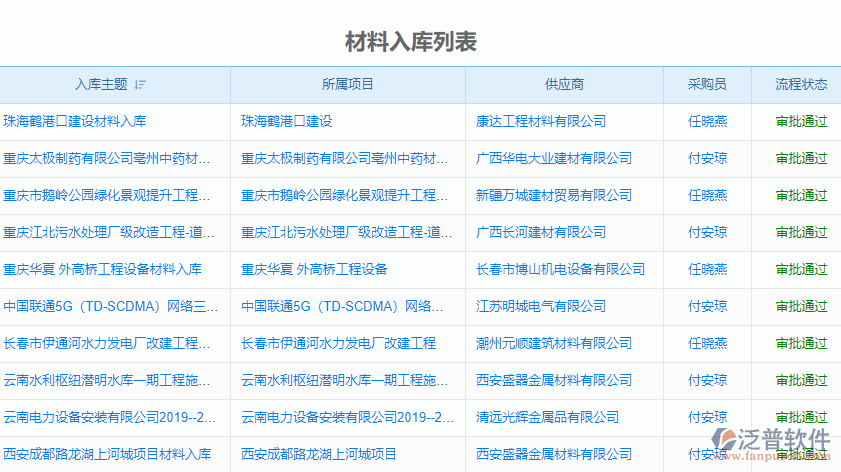Open 长春市伊通河水力发电厂改建工程 project
This screenshot has width=841, height=472.
click(x=338, y=344)
